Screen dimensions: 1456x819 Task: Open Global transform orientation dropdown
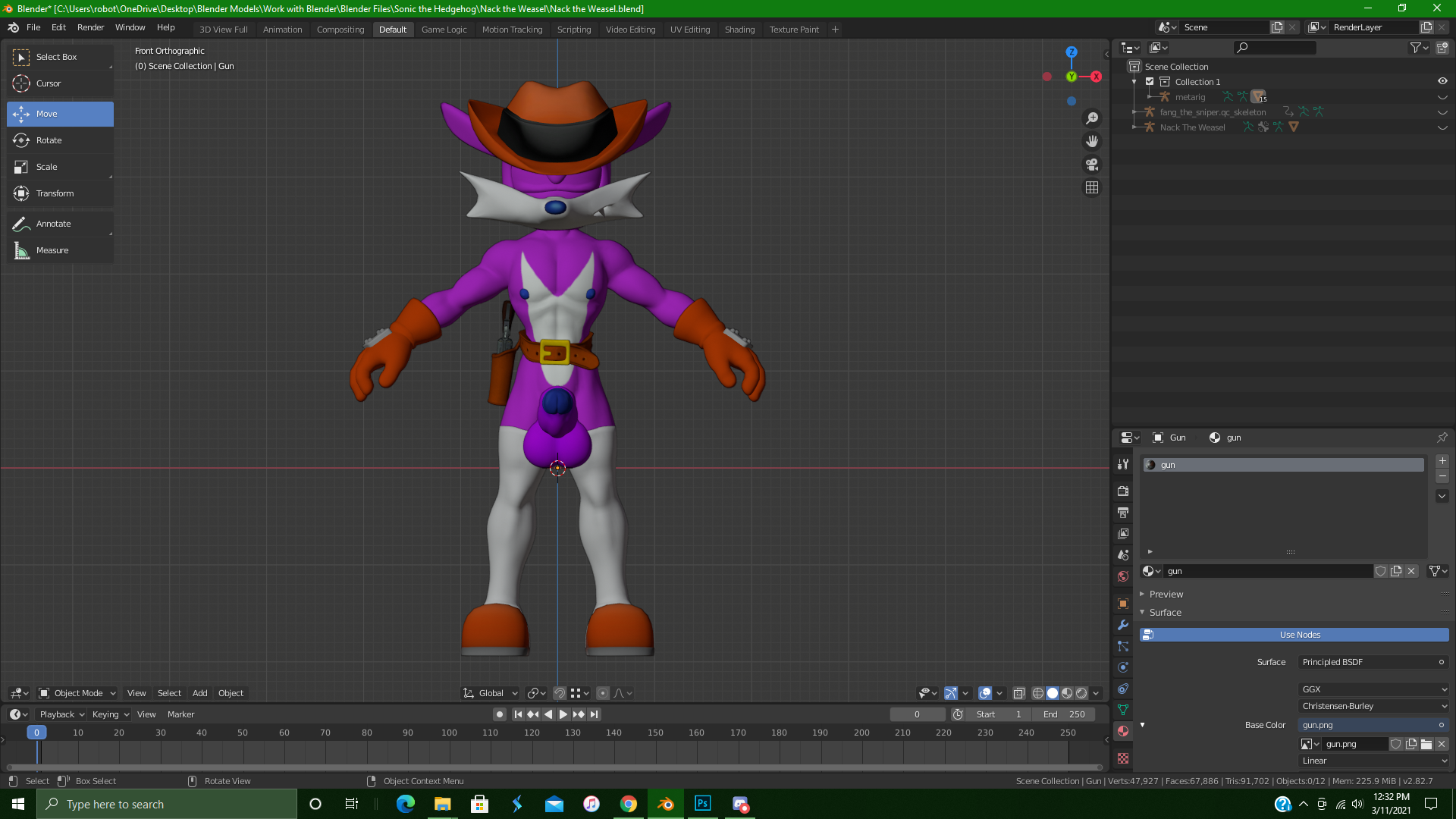pos(491,693)
